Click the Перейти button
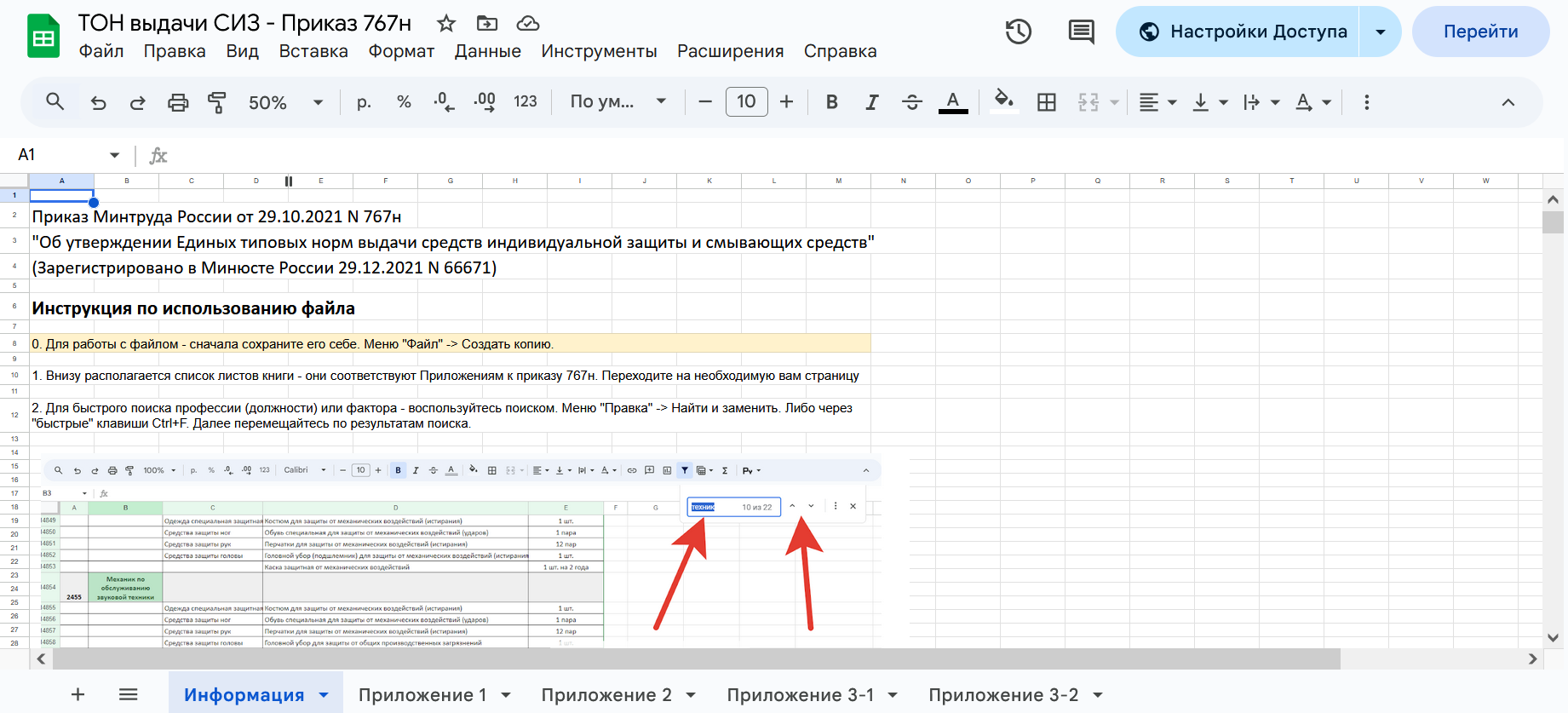The width and height of the screenshot is (1568, 713). (x=1480, y=32)
